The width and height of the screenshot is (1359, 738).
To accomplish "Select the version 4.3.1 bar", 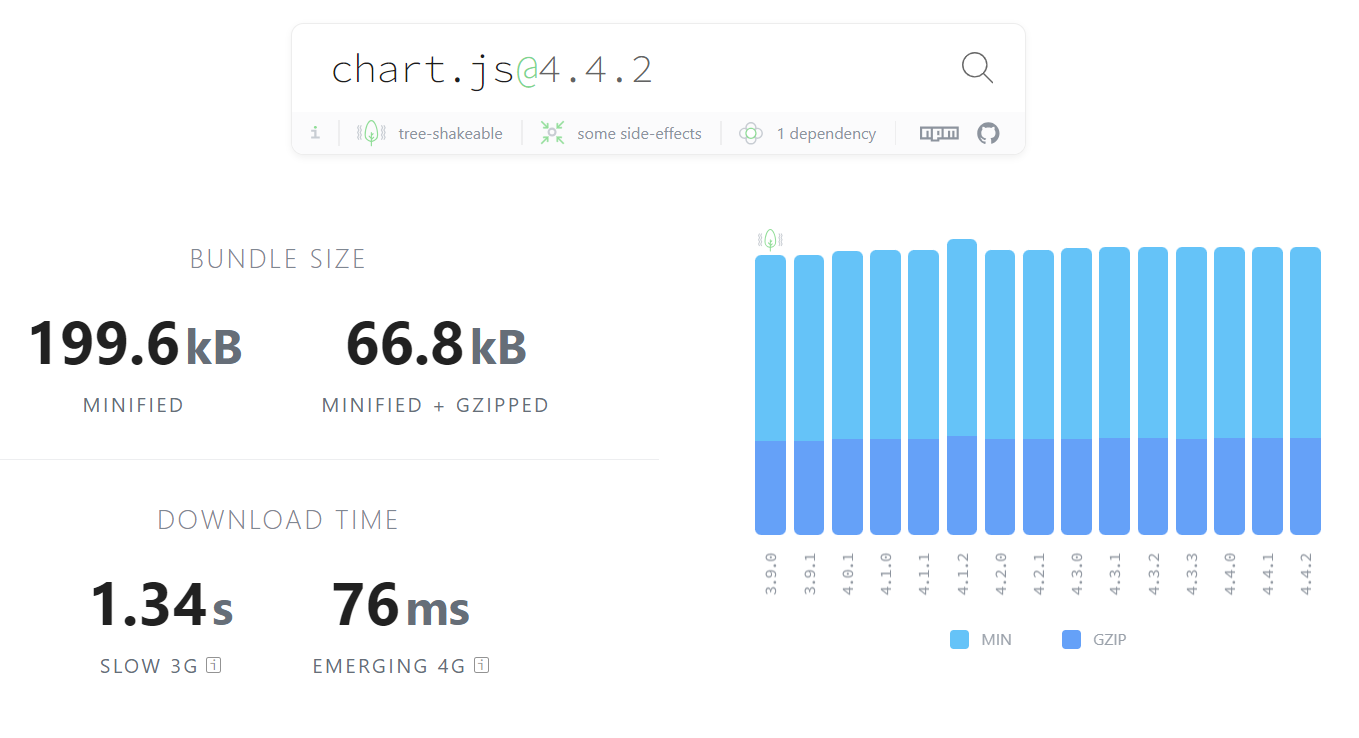I will pyautogui.click(x=1114, y=391).
